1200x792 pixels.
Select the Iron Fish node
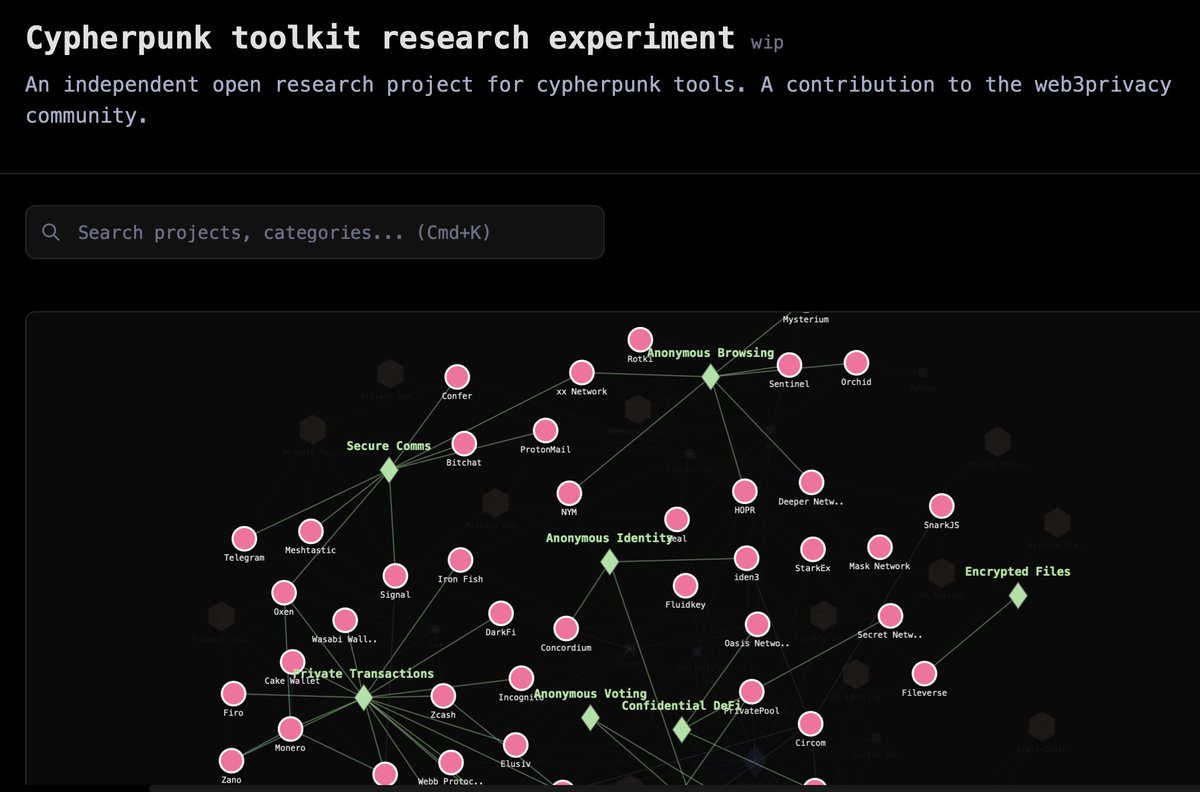460,560
